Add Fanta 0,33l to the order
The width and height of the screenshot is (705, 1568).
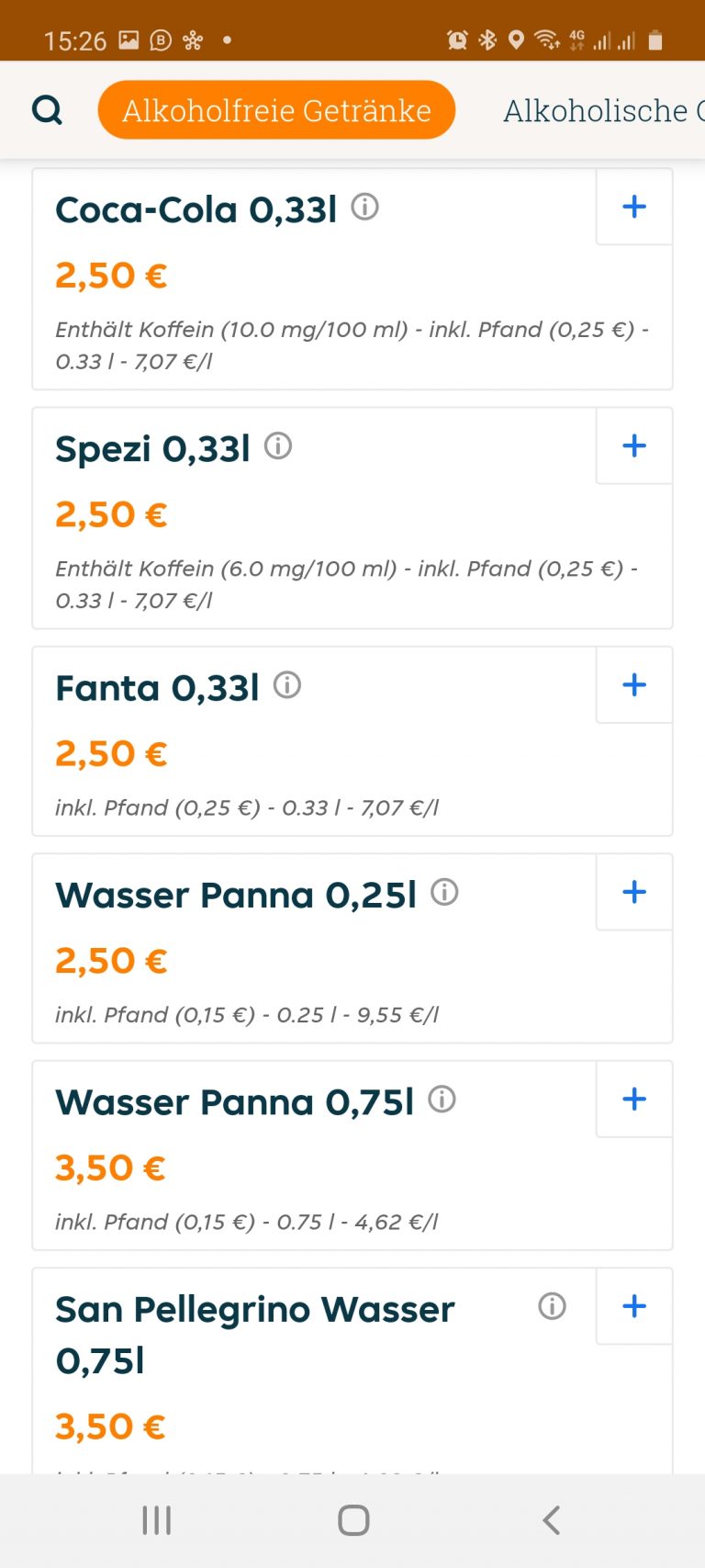634,685
